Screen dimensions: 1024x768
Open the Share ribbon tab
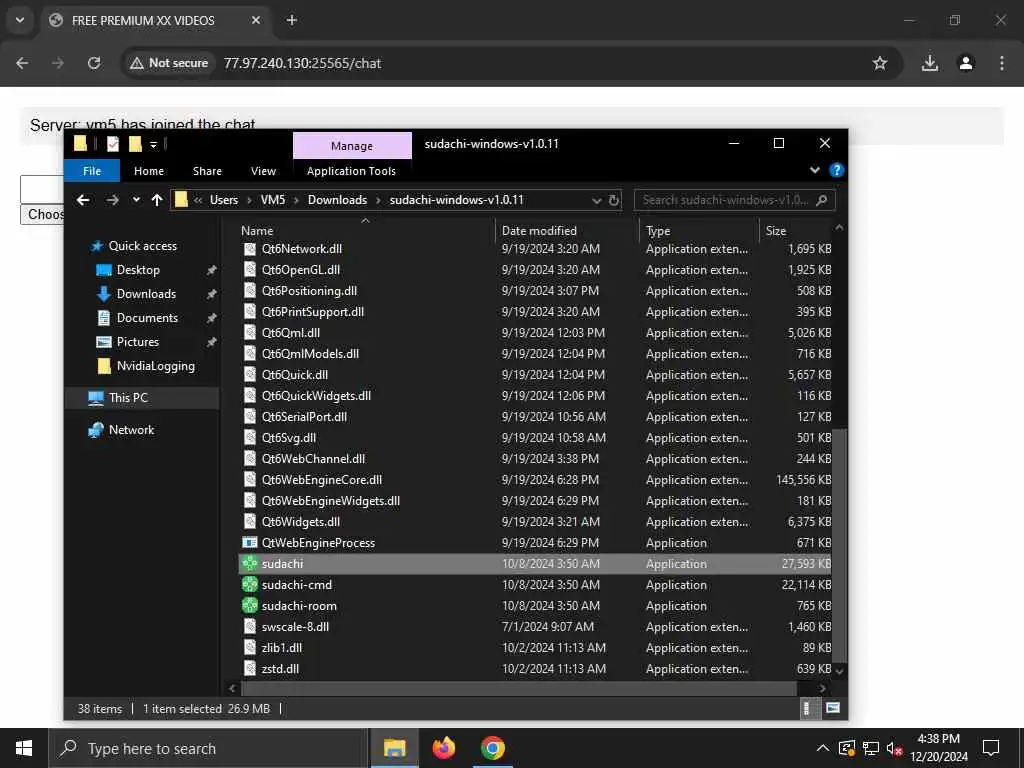pyautogui.click(x=207, y=170)
